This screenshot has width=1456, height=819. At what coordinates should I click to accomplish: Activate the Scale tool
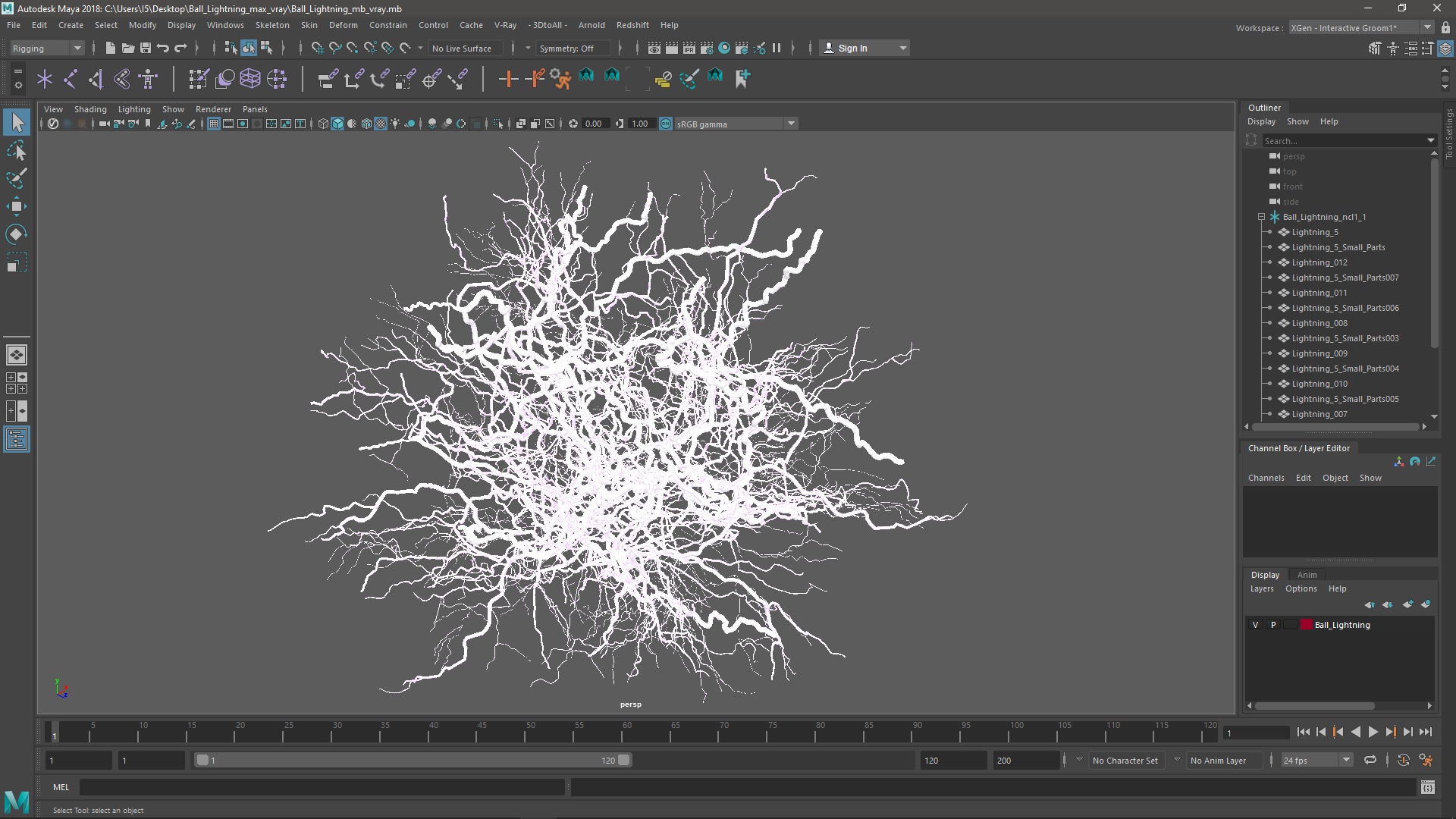click(x=17, y=262)
